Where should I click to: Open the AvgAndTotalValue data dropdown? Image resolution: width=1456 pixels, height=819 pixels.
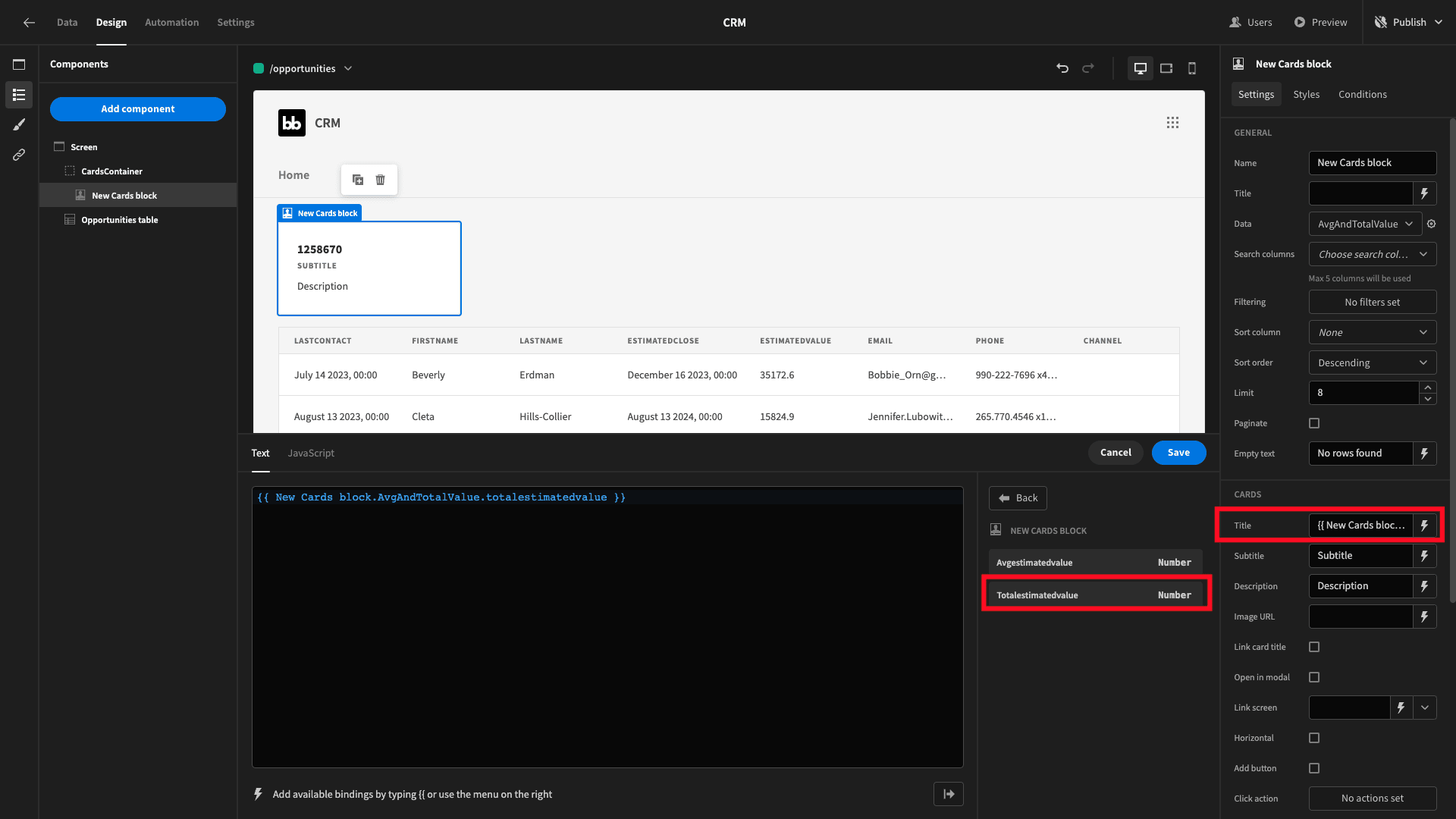1365,224
